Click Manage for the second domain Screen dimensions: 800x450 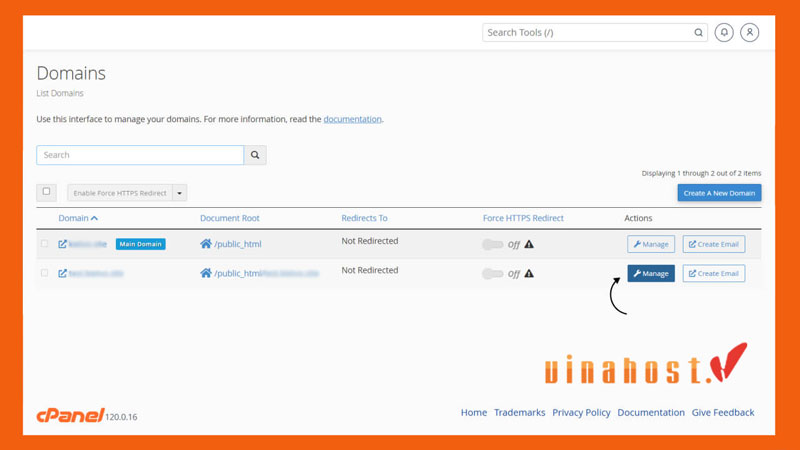(x=651, y=273)
